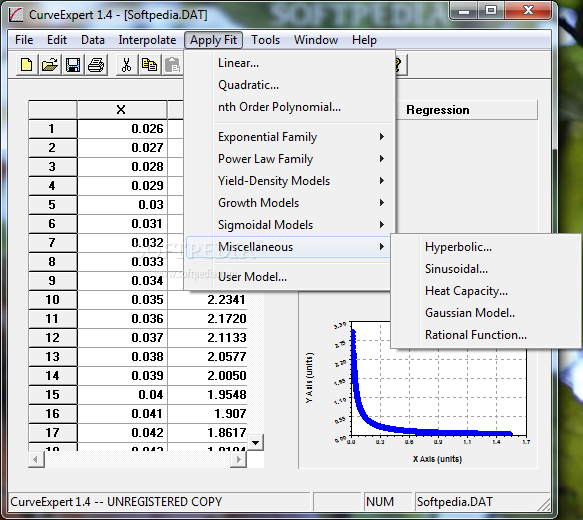
Task: Select row header 1
Action: (52, 129)
